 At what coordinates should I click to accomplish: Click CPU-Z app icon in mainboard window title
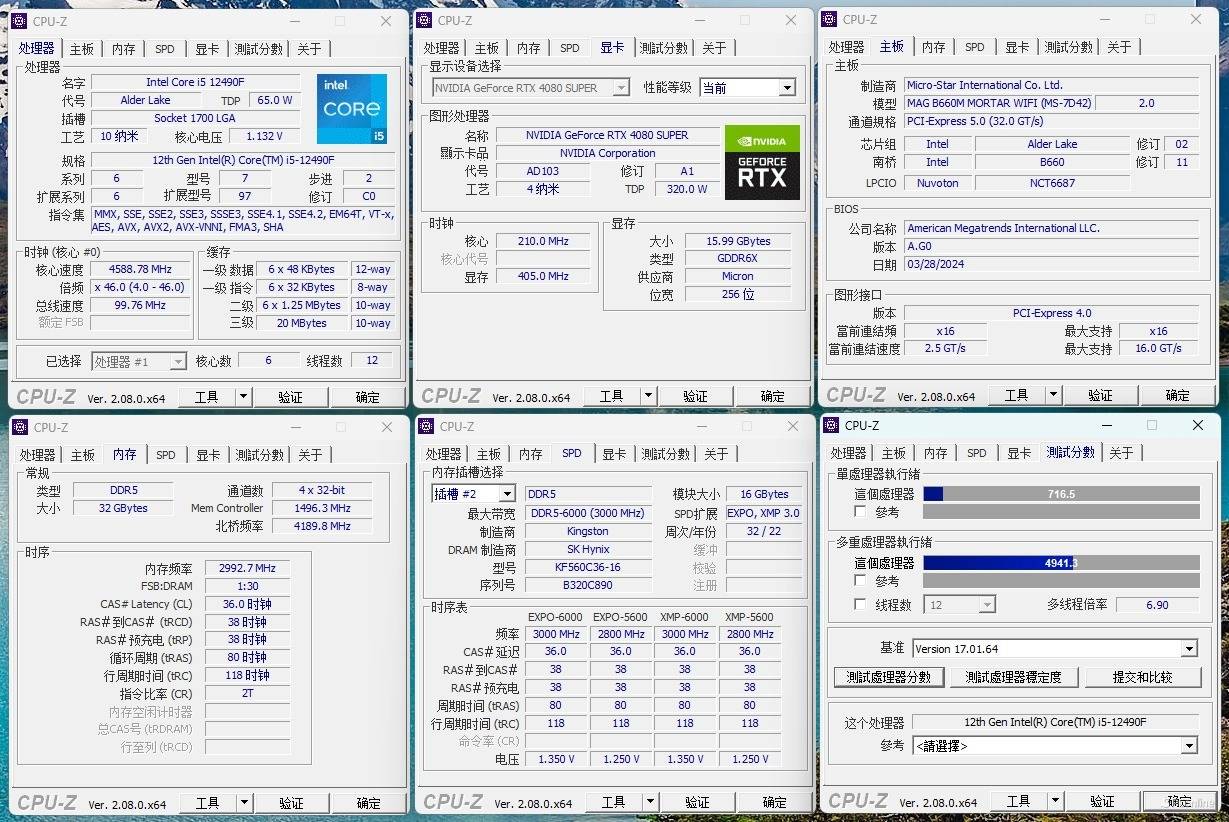[x=829, y=19]
